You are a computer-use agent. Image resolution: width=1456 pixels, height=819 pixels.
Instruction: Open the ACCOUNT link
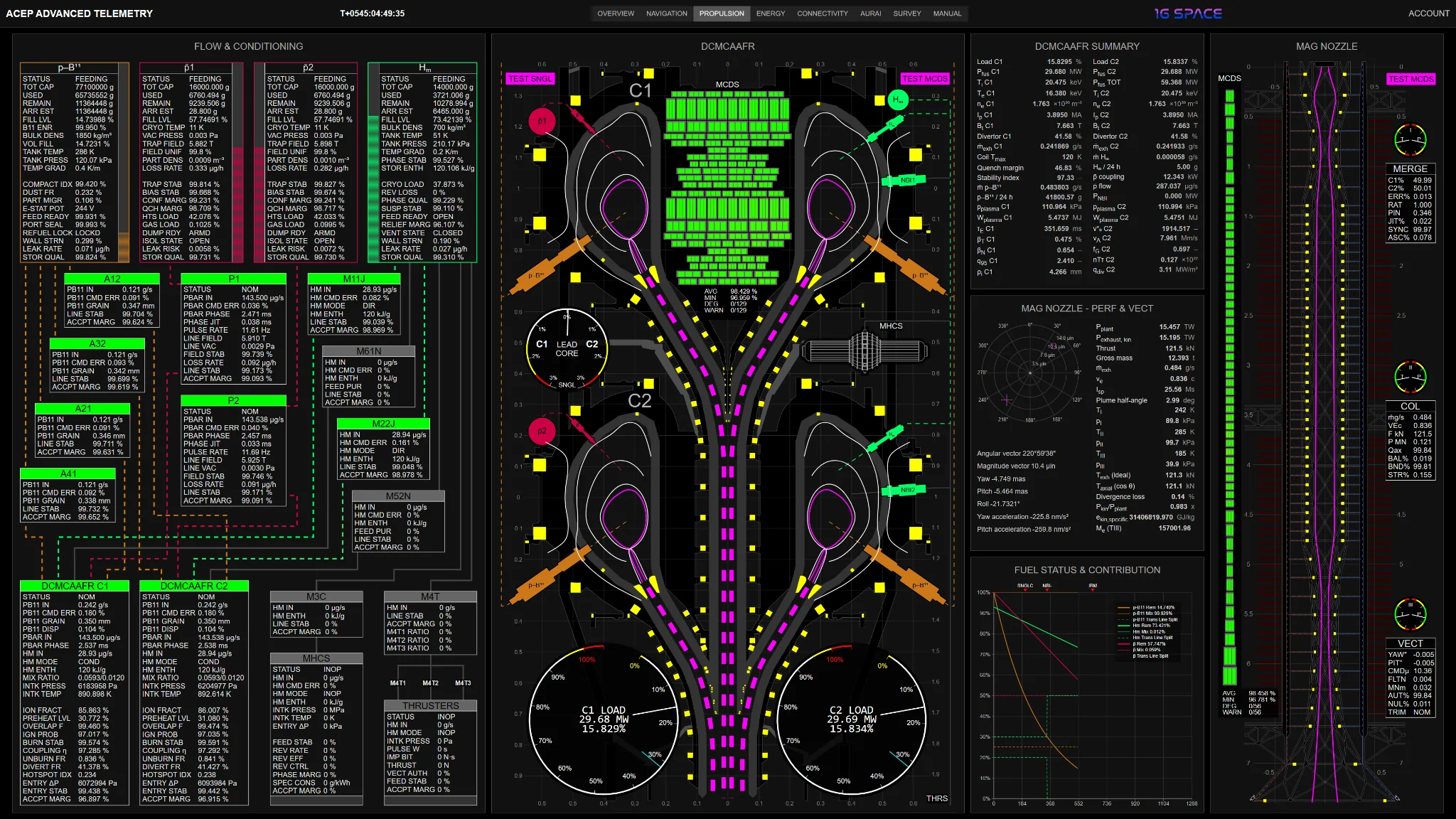[1428, 14]
